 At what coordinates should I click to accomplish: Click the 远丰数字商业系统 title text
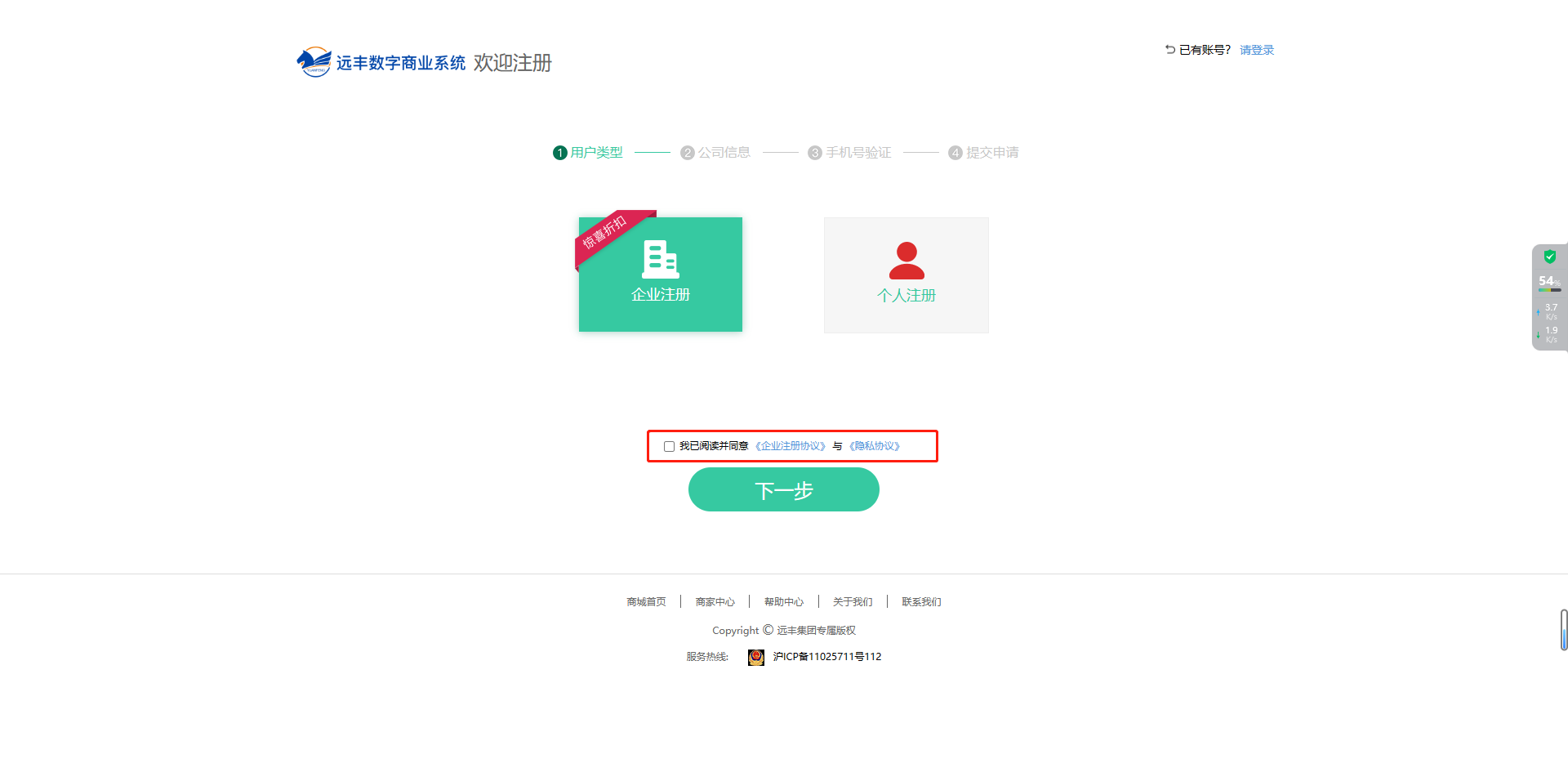(401, 63)
